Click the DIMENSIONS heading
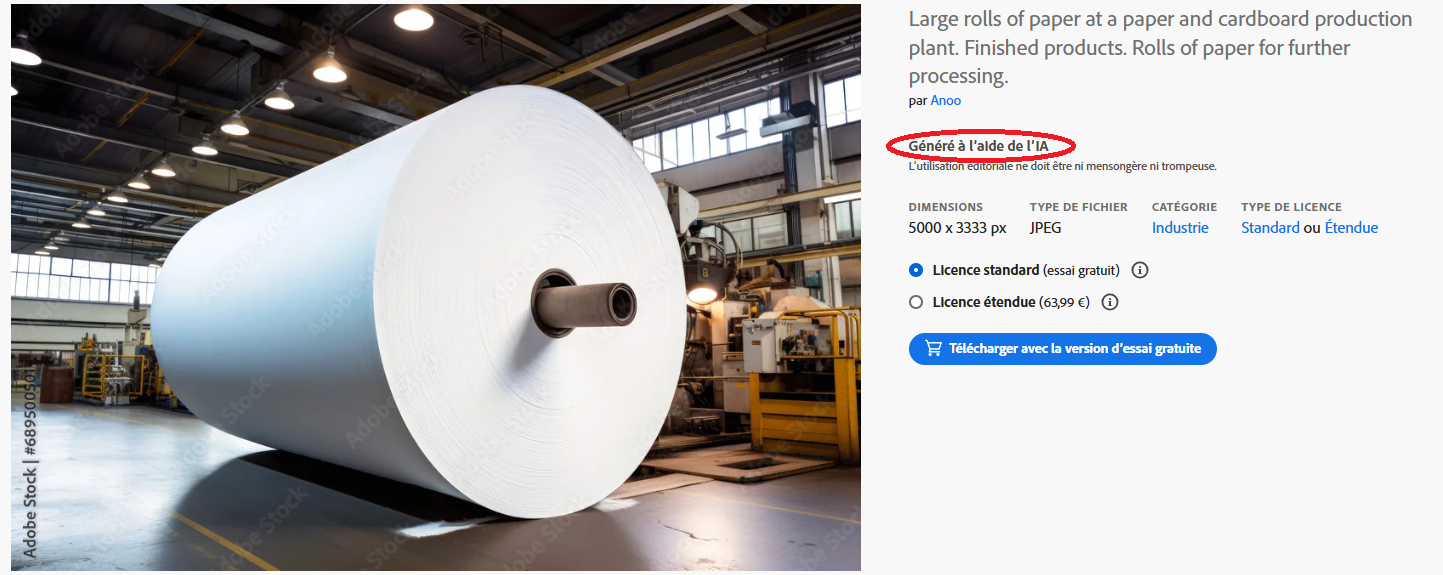Image resolution: width=1443 pixels, height=575 pixels. [x=945, y=207]
